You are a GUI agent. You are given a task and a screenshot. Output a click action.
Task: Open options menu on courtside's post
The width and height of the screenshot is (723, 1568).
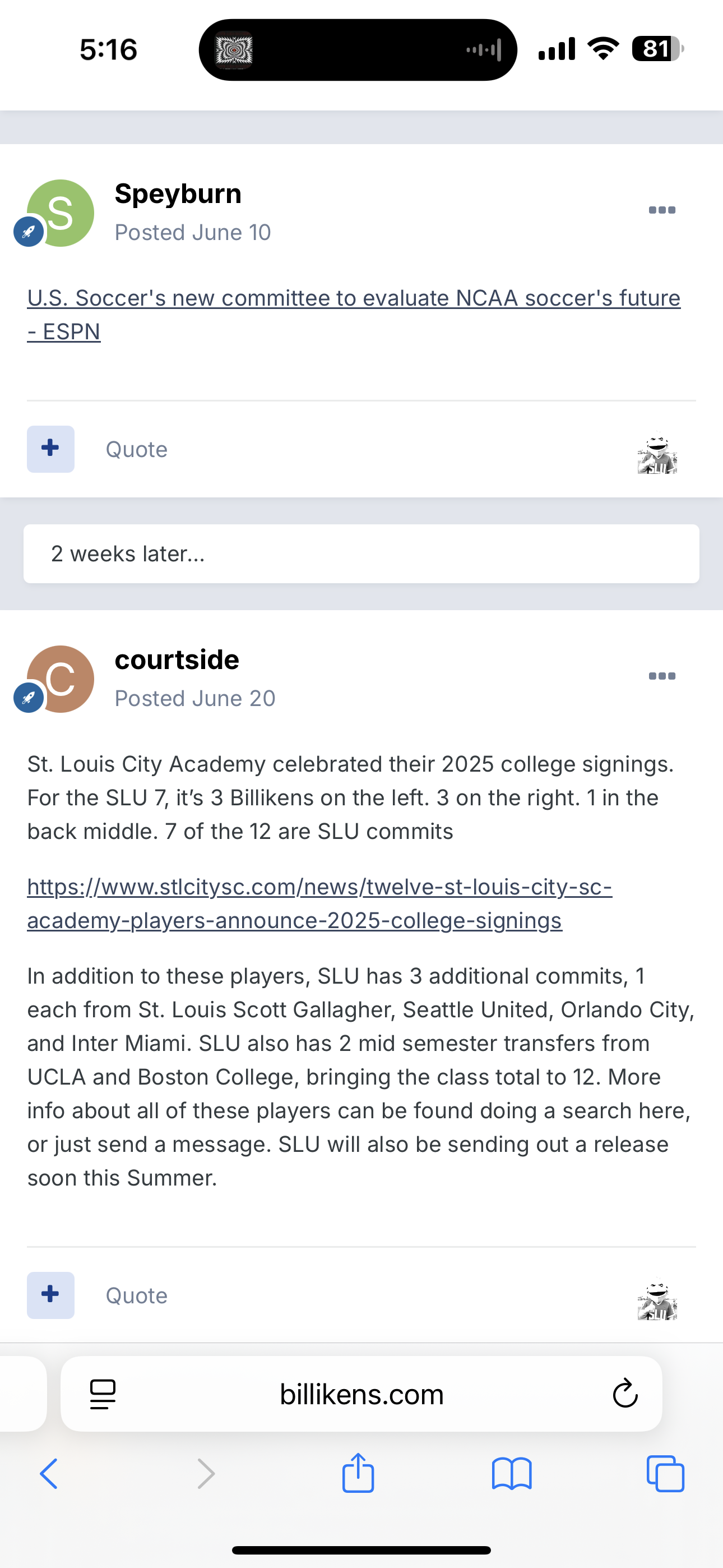[x=661, y=676]
